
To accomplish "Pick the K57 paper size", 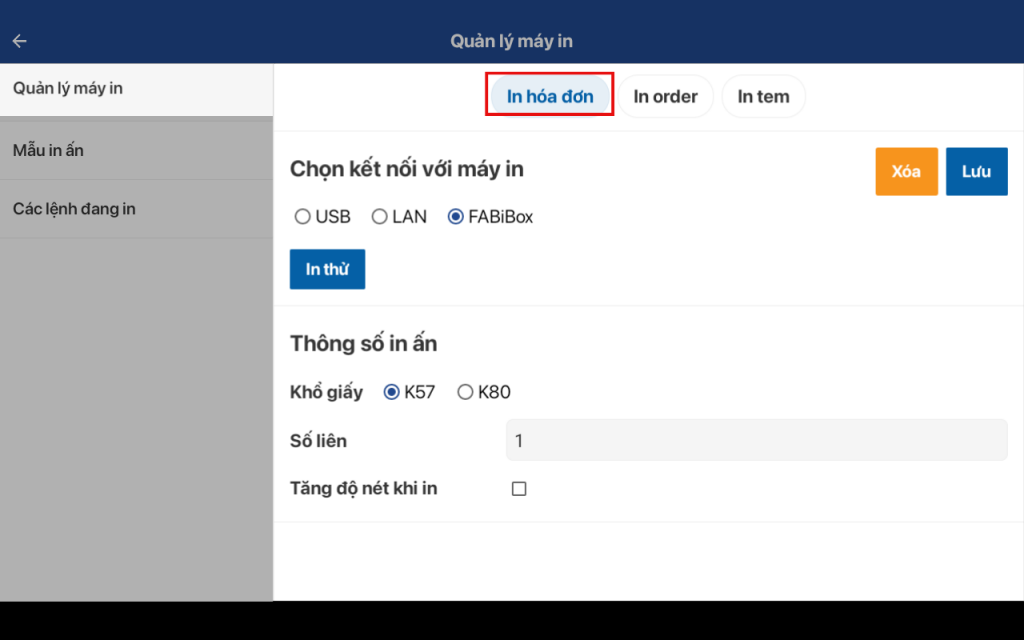I will [392, 392].
